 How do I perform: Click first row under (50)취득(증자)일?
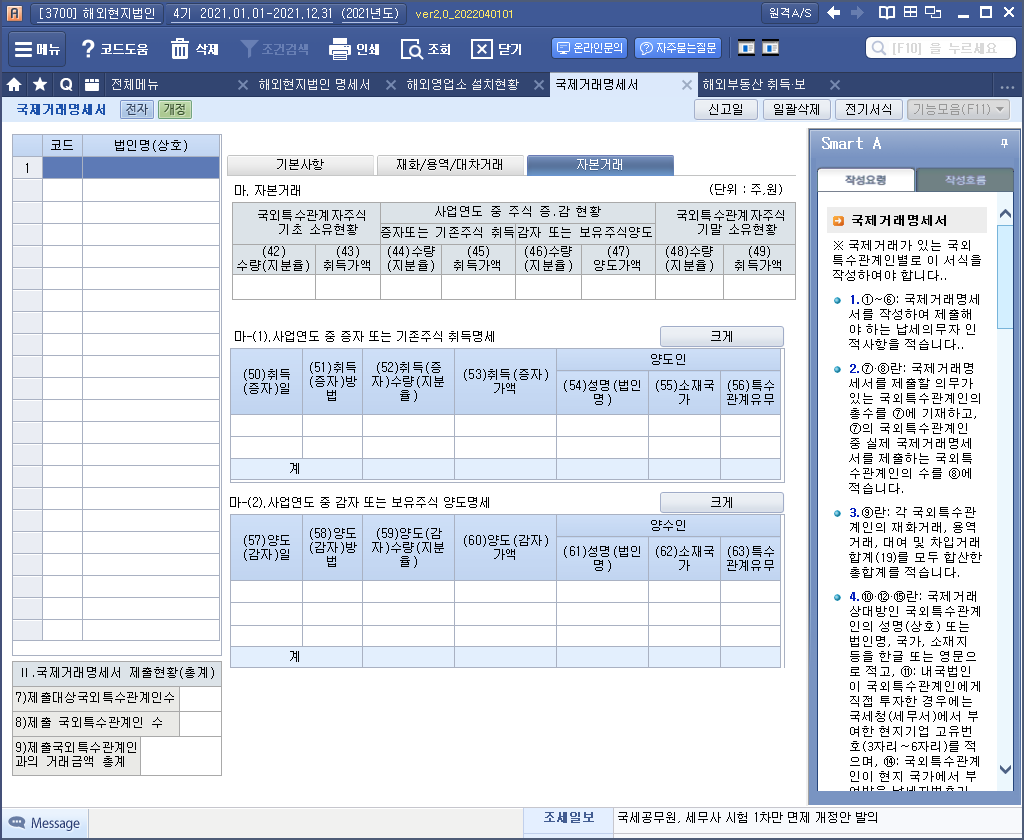(x=266, y=425)
